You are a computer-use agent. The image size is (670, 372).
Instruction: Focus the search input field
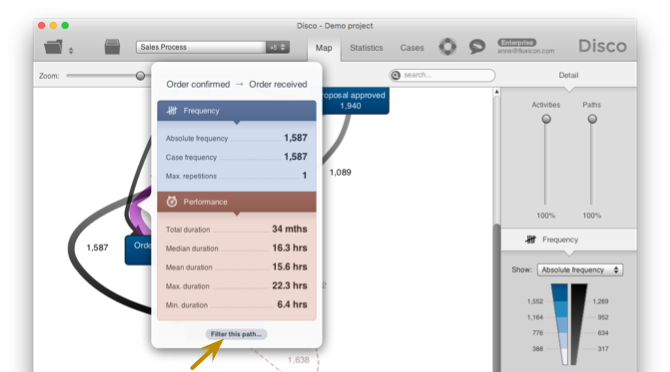[442, 75]
